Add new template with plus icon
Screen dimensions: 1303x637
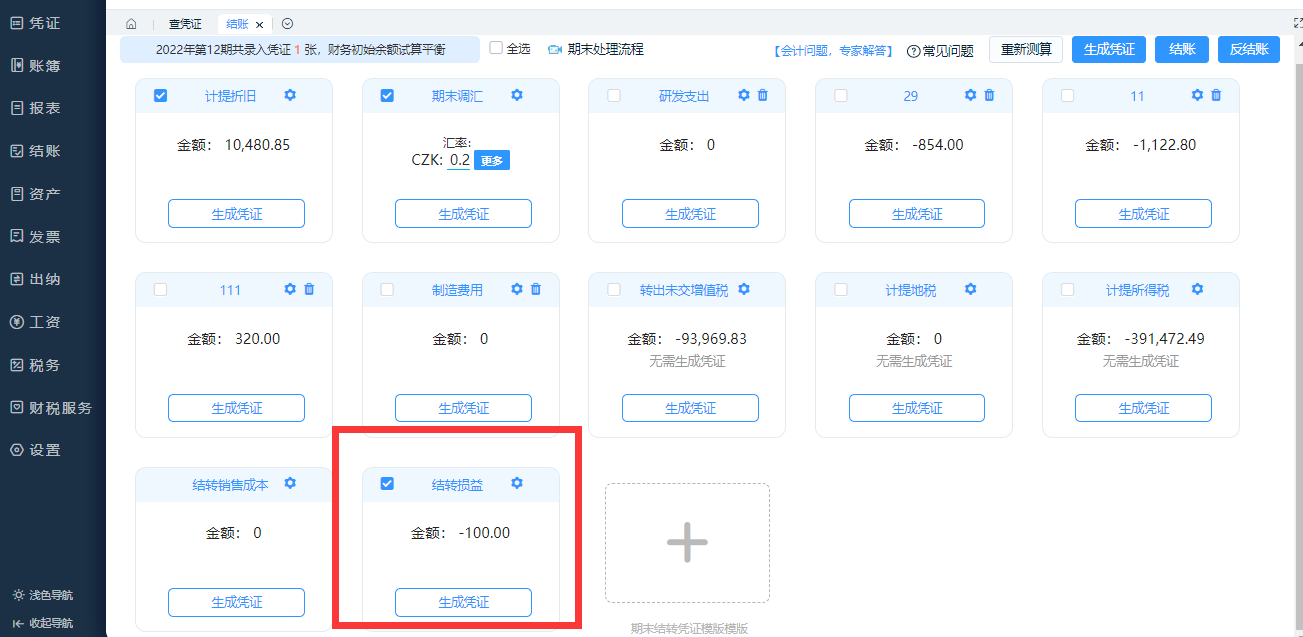point(687,542)
